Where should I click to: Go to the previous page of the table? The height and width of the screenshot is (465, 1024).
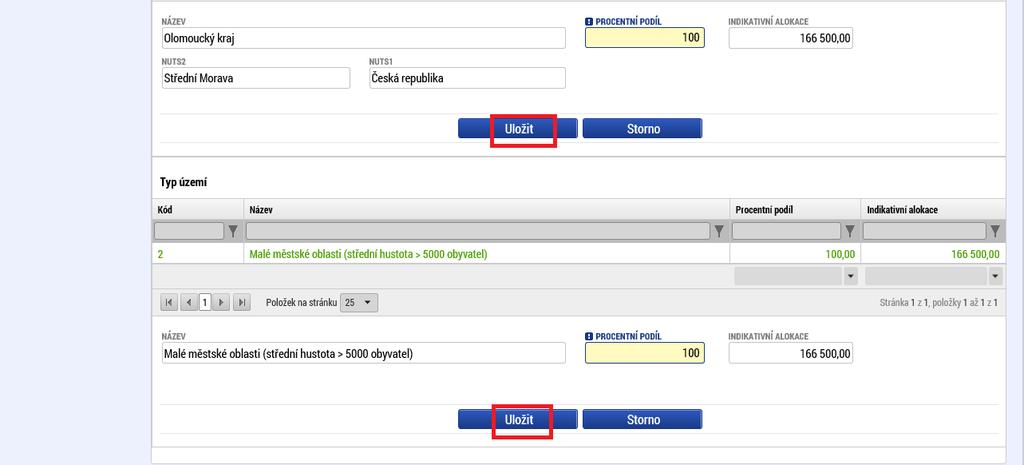point(188,302)
